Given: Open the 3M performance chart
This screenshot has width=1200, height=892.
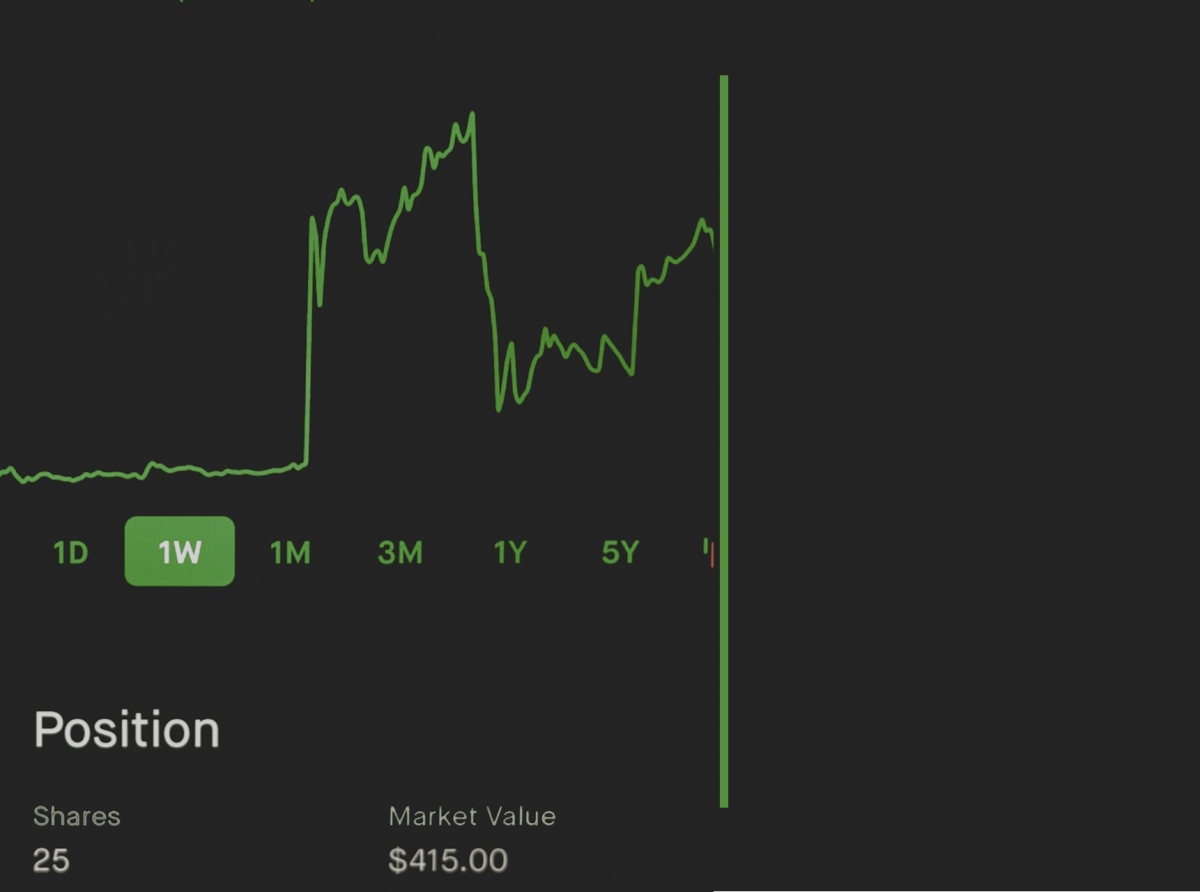Looking at the screenshot, I should pyautogui.click(x=399, y=552).
